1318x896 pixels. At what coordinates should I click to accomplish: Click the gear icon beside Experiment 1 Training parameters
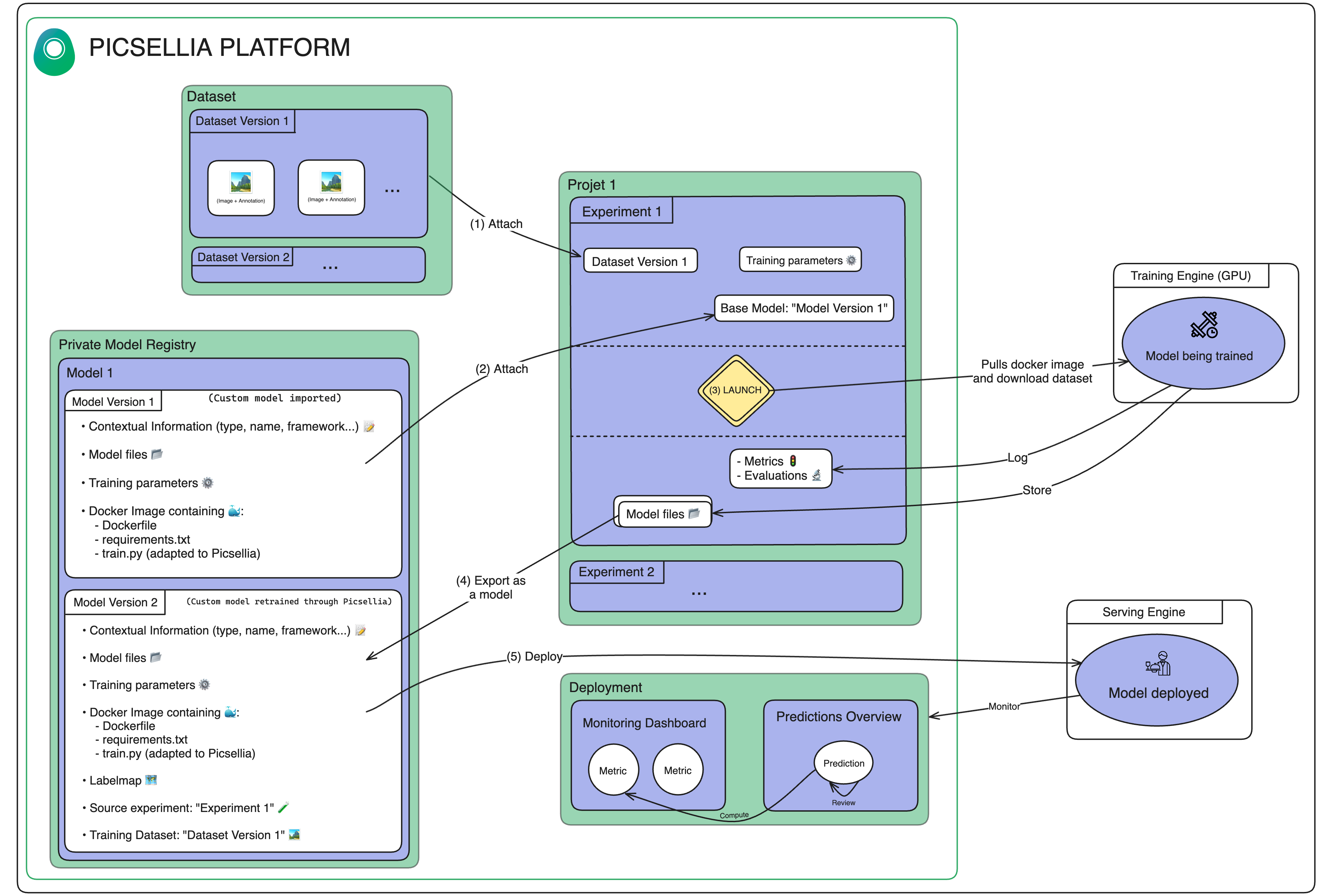point(851,260)
